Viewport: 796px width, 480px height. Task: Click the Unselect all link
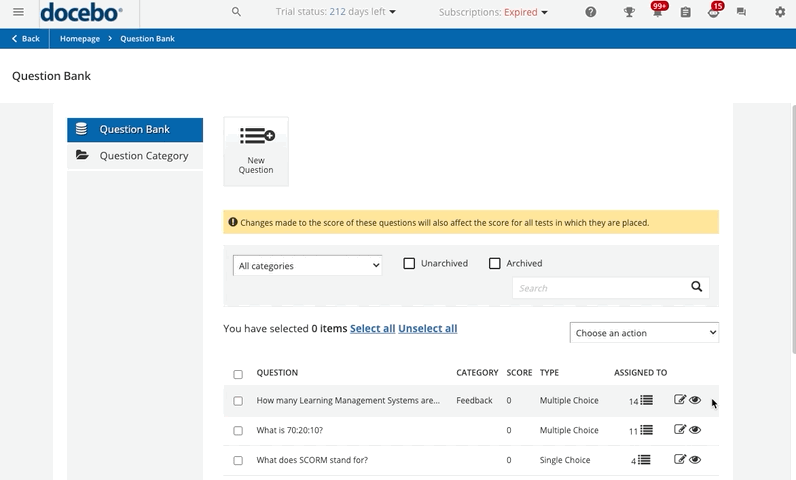coord(427,328)
